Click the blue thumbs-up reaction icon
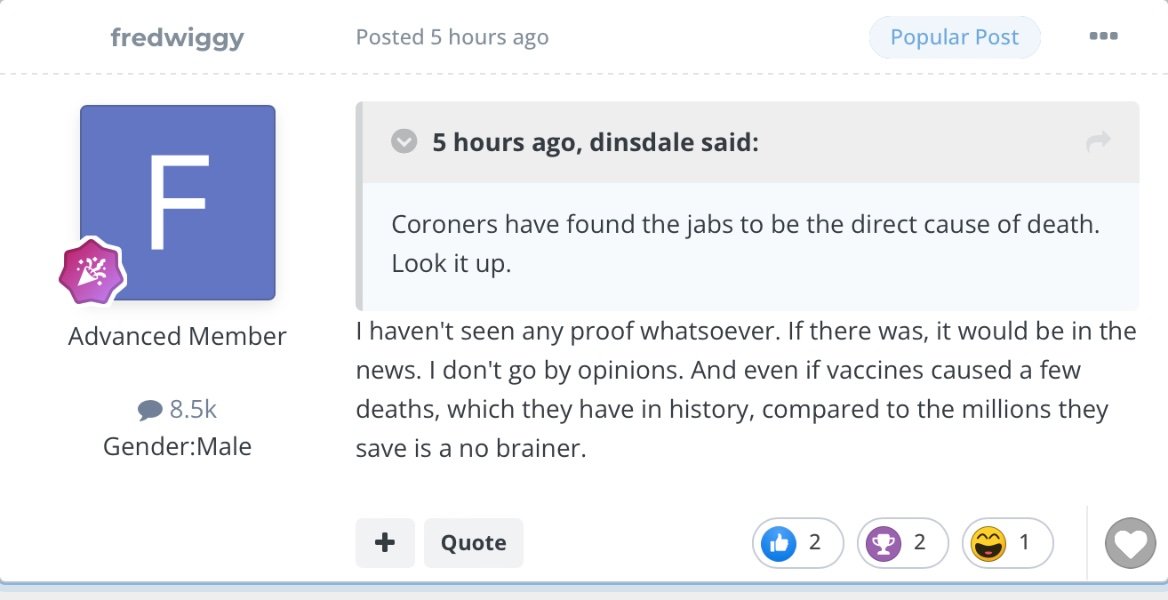1168x600 pixels. 777,543
